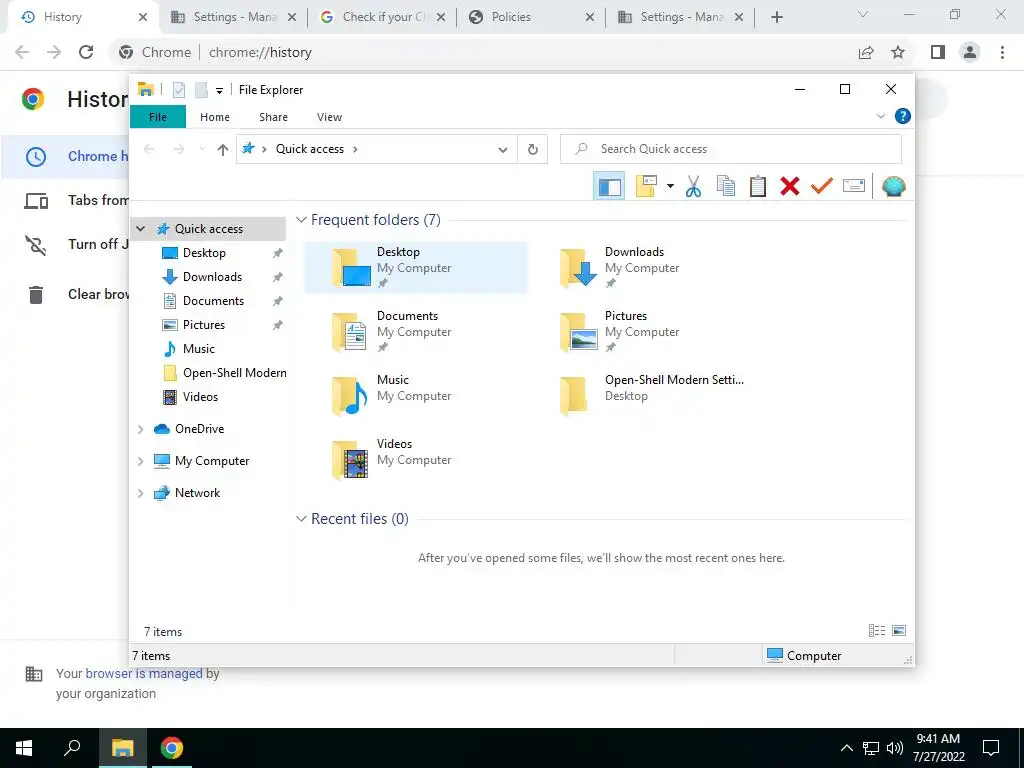Select Music in navigation pane
Image resolution: width=1024 pixels, height=768 pixels.
[x=199, y=349]
